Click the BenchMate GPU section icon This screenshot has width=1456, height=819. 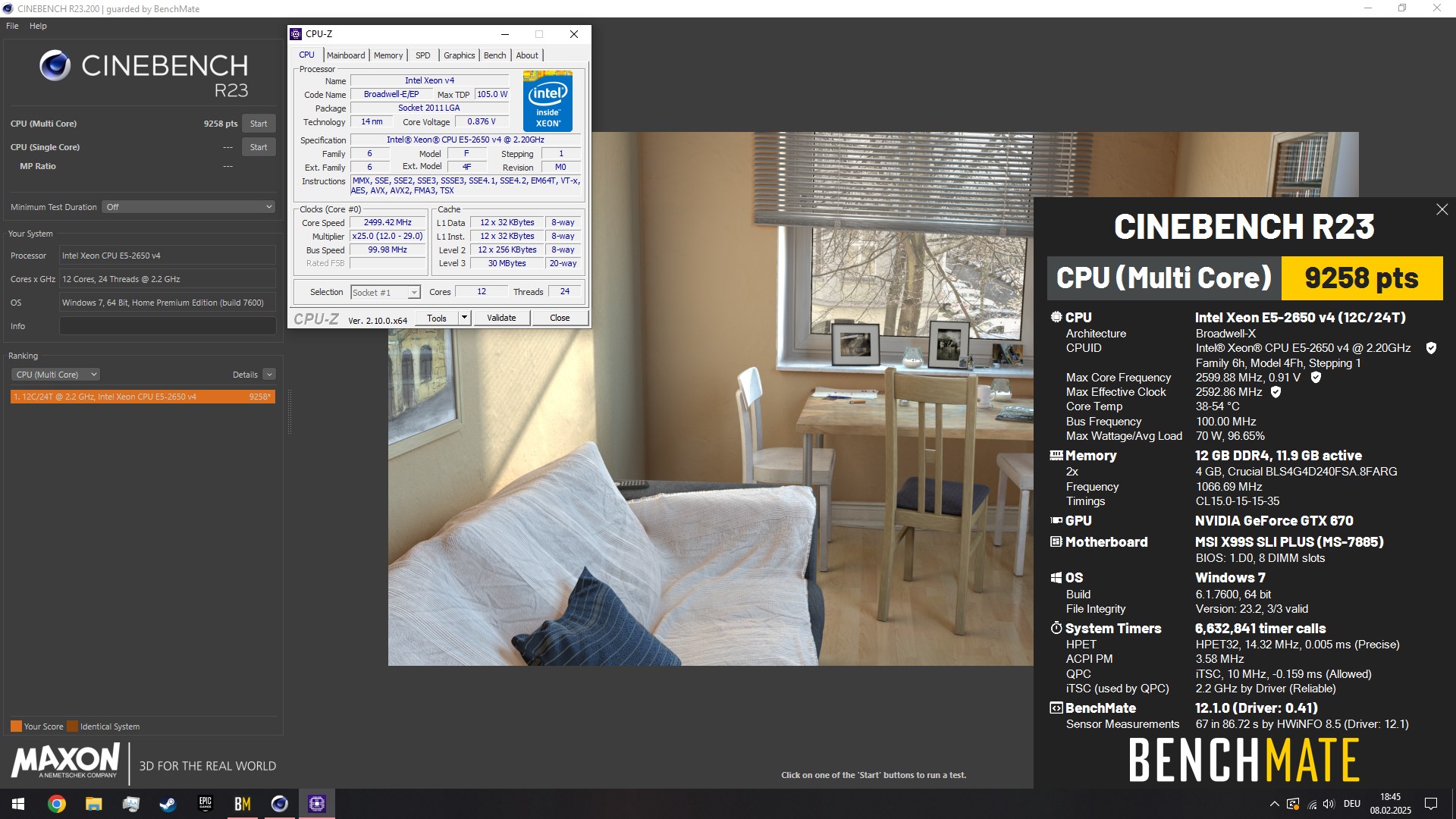click(1056, 521)
